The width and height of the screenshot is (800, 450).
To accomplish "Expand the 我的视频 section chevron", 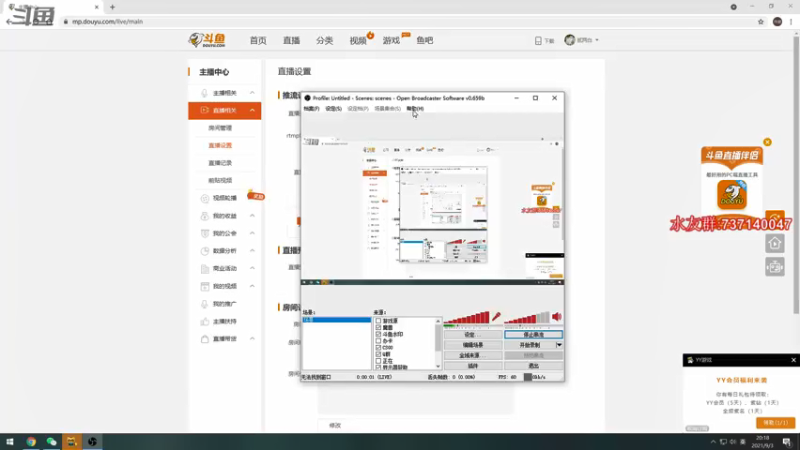I will [252, 286].
